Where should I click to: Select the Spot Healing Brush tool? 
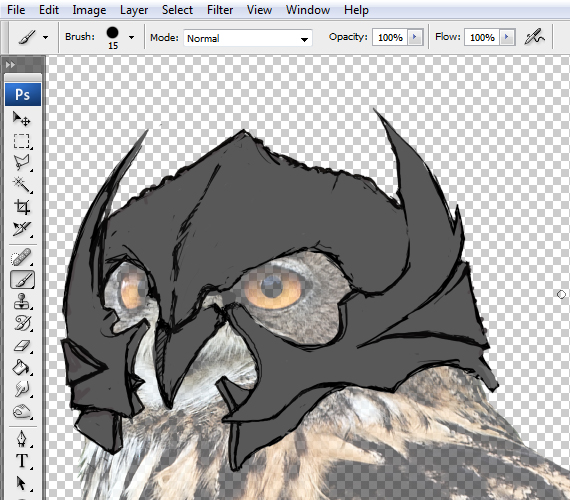pos(22,258)
